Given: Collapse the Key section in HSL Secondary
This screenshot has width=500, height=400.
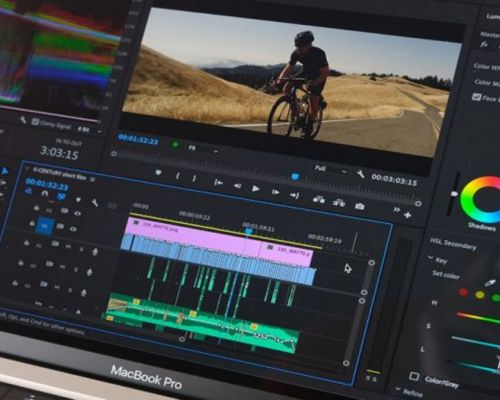Looking at the screenshot, I should coord(430,258).
